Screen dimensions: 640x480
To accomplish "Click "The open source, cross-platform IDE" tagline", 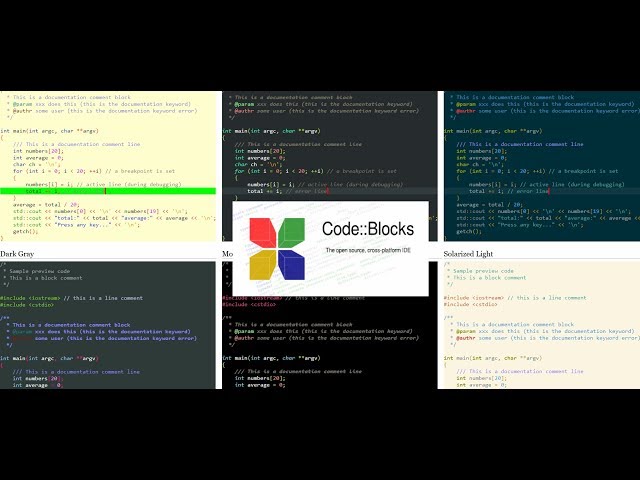I will [368, 250].
